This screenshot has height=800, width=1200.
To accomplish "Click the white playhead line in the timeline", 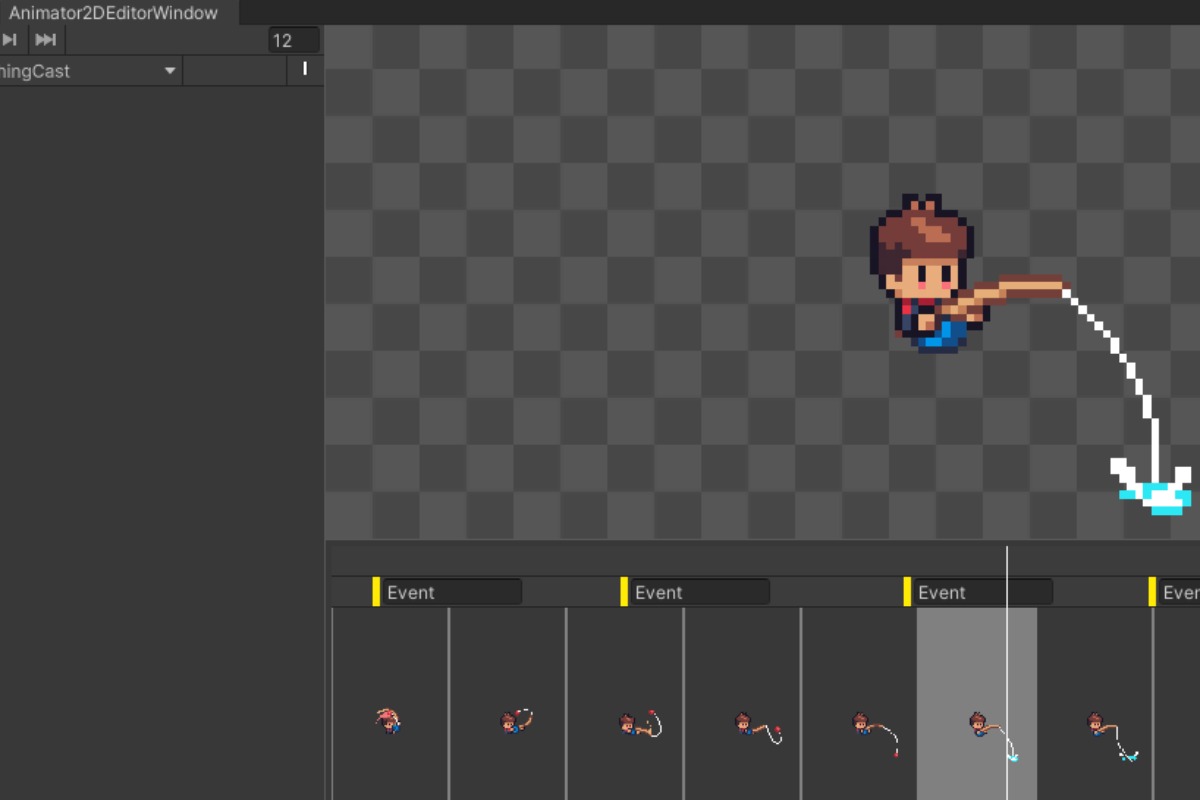I will (1007, 560).
